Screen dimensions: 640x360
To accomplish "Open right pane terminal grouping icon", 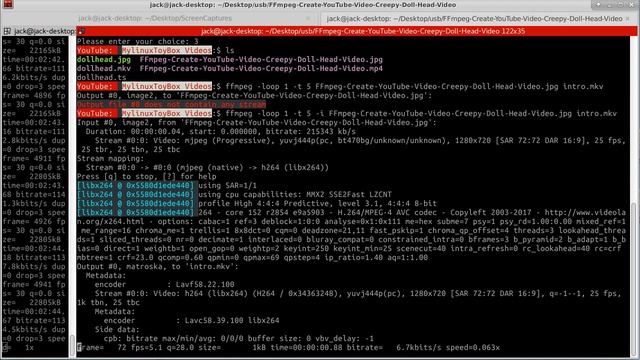I will [82, 31].
